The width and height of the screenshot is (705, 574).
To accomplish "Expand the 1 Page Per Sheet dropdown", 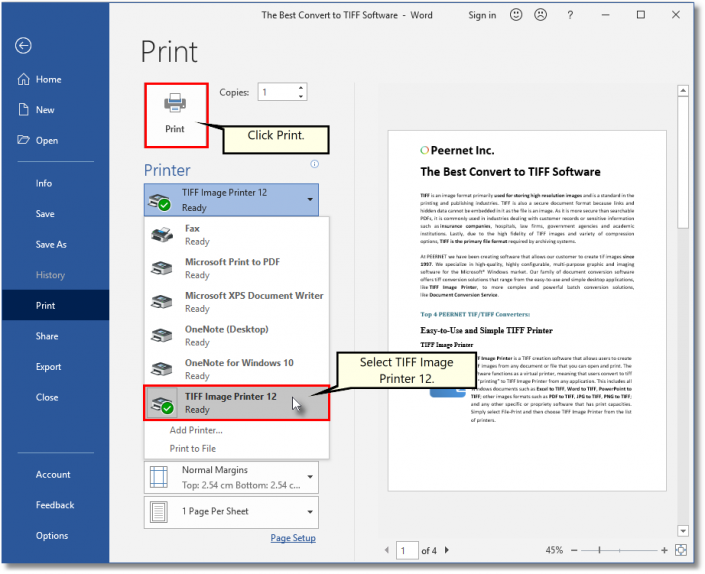I will 310,512.
